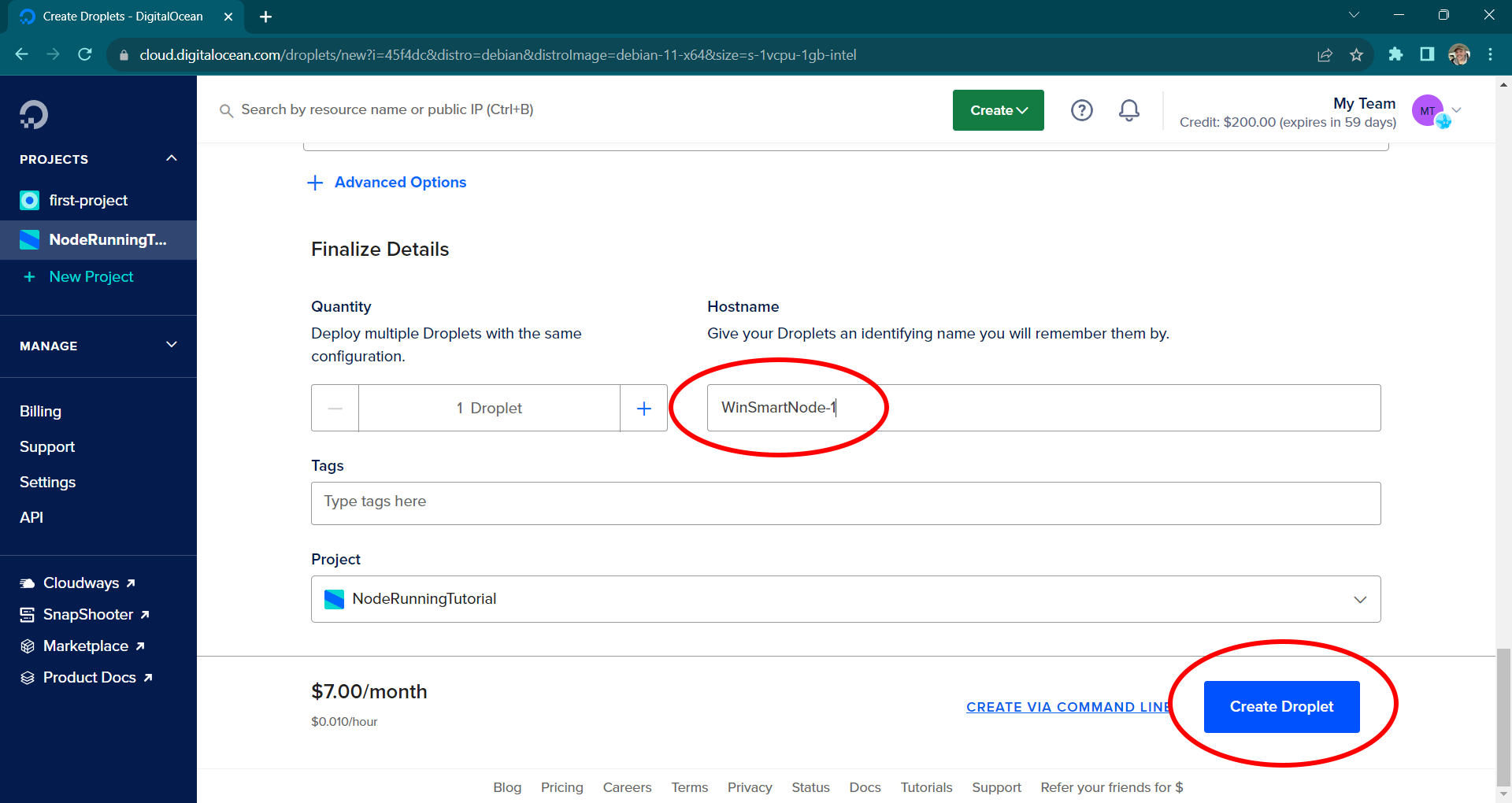
Task: Toggle the browser side panel icon
Action: (x=1427, y=54)
